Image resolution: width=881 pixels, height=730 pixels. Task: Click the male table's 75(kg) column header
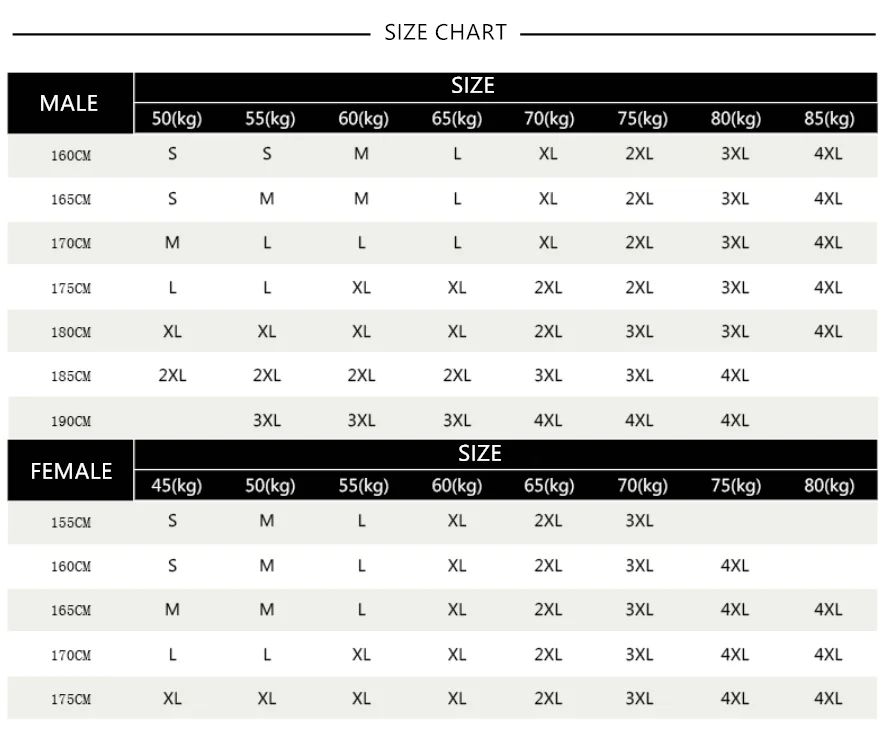point(642,119)
